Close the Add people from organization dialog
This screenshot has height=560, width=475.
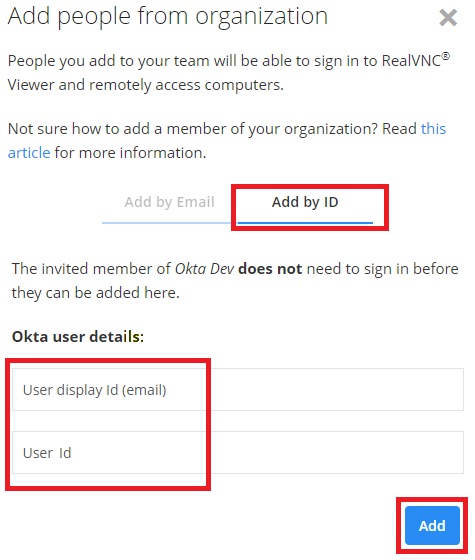tap(448, 18)
